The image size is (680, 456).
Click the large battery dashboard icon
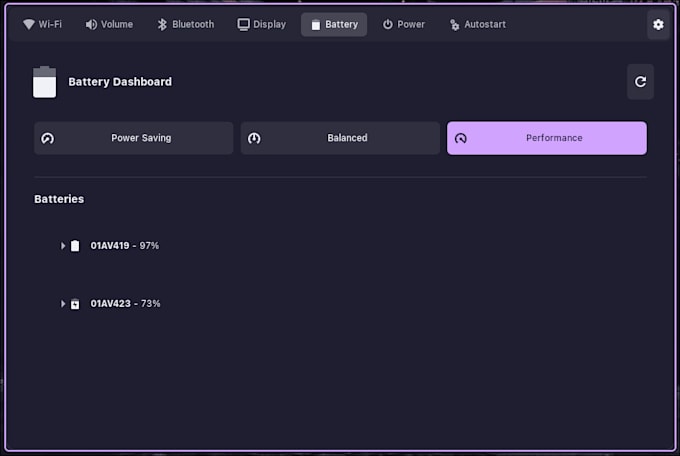[45, 82]
